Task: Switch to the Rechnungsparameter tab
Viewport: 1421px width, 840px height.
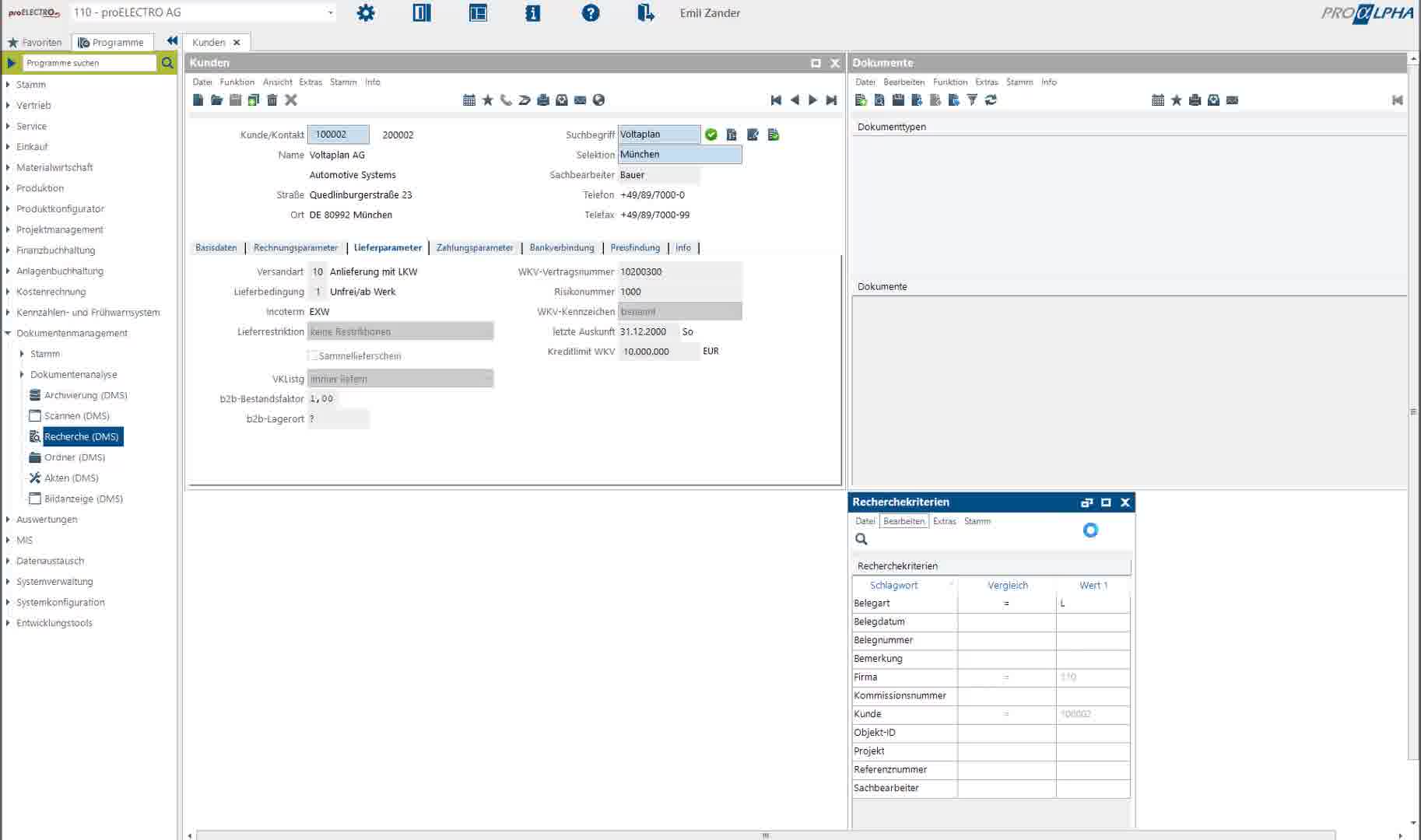Action: 296,247
